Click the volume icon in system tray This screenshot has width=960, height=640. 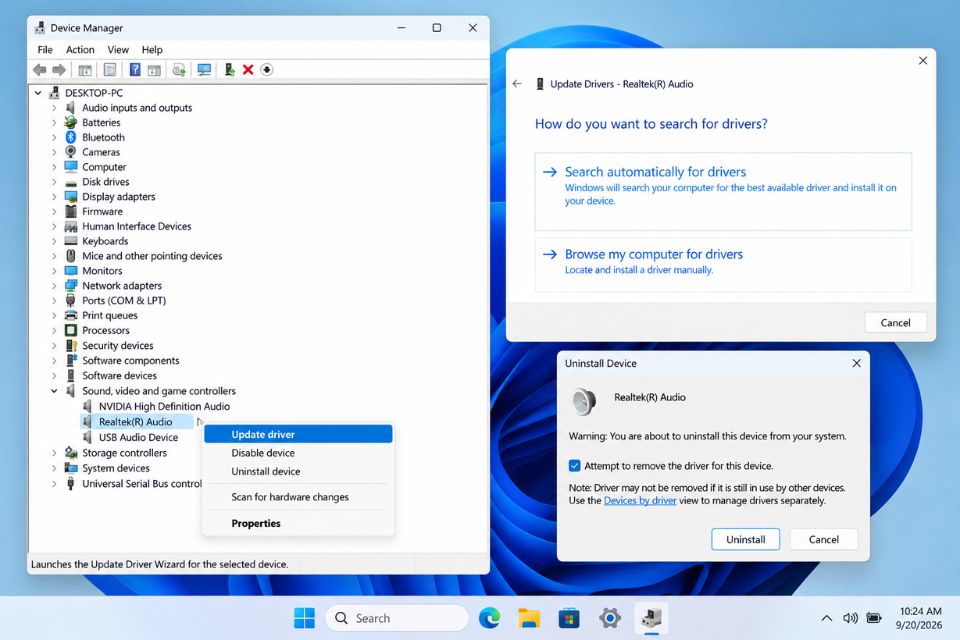pyautogui.click(x=850, y=618)
